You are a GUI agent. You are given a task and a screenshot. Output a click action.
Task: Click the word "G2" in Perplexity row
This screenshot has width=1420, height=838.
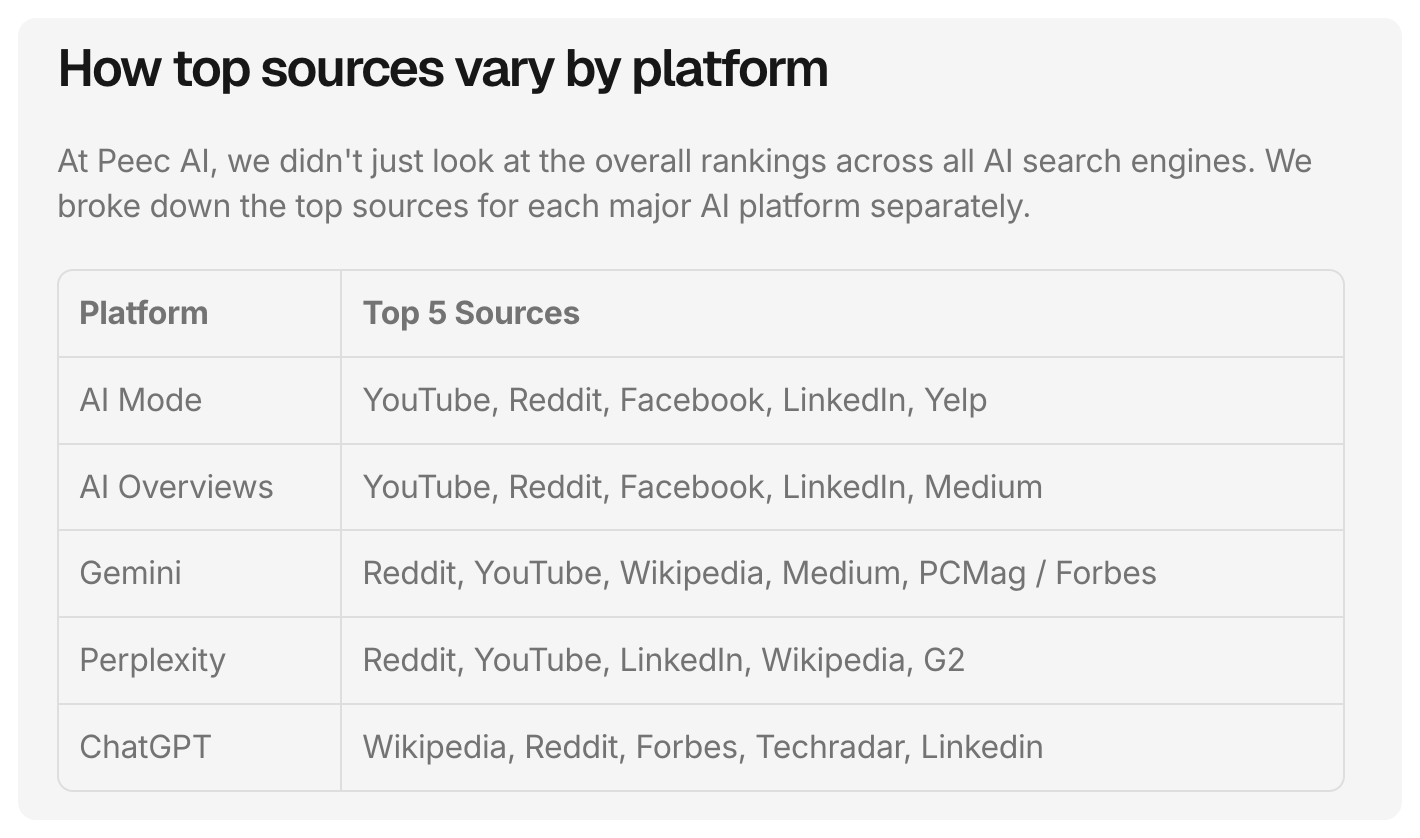click(x=944, y=660)
